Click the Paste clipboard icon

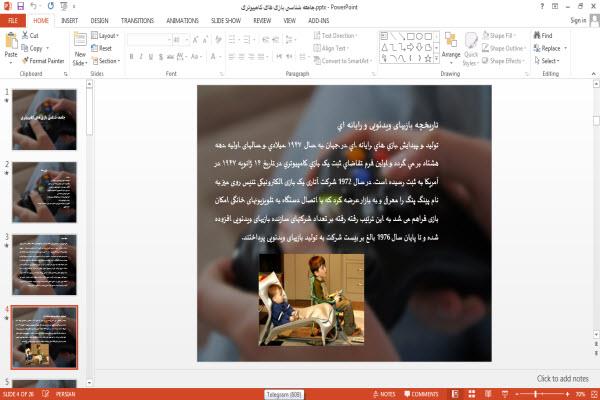[x=11, y=40]
